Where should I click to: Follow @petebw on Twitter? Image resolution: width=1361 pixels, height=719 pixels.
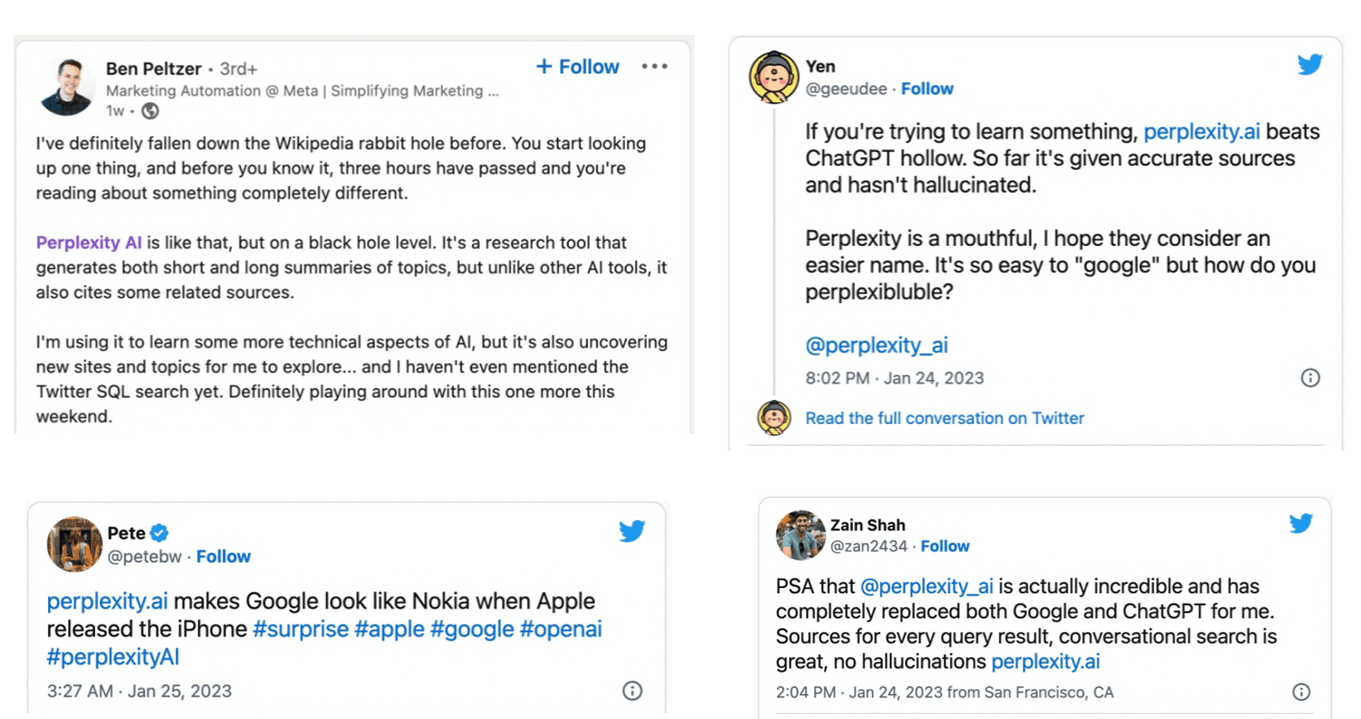pyautogui.click(x=223, y=557)
